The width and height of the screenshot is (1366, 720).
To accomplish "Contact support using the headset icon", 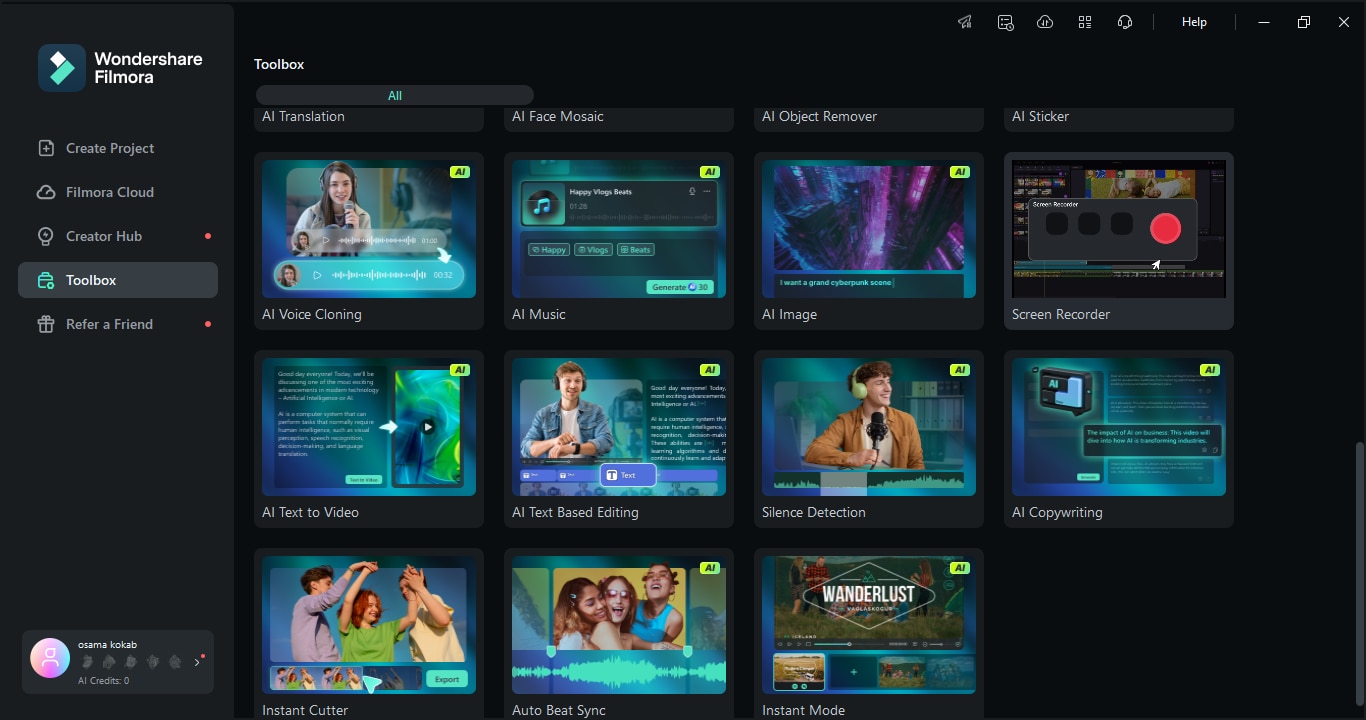I will pyautogui.click(x=1125, y=21).
